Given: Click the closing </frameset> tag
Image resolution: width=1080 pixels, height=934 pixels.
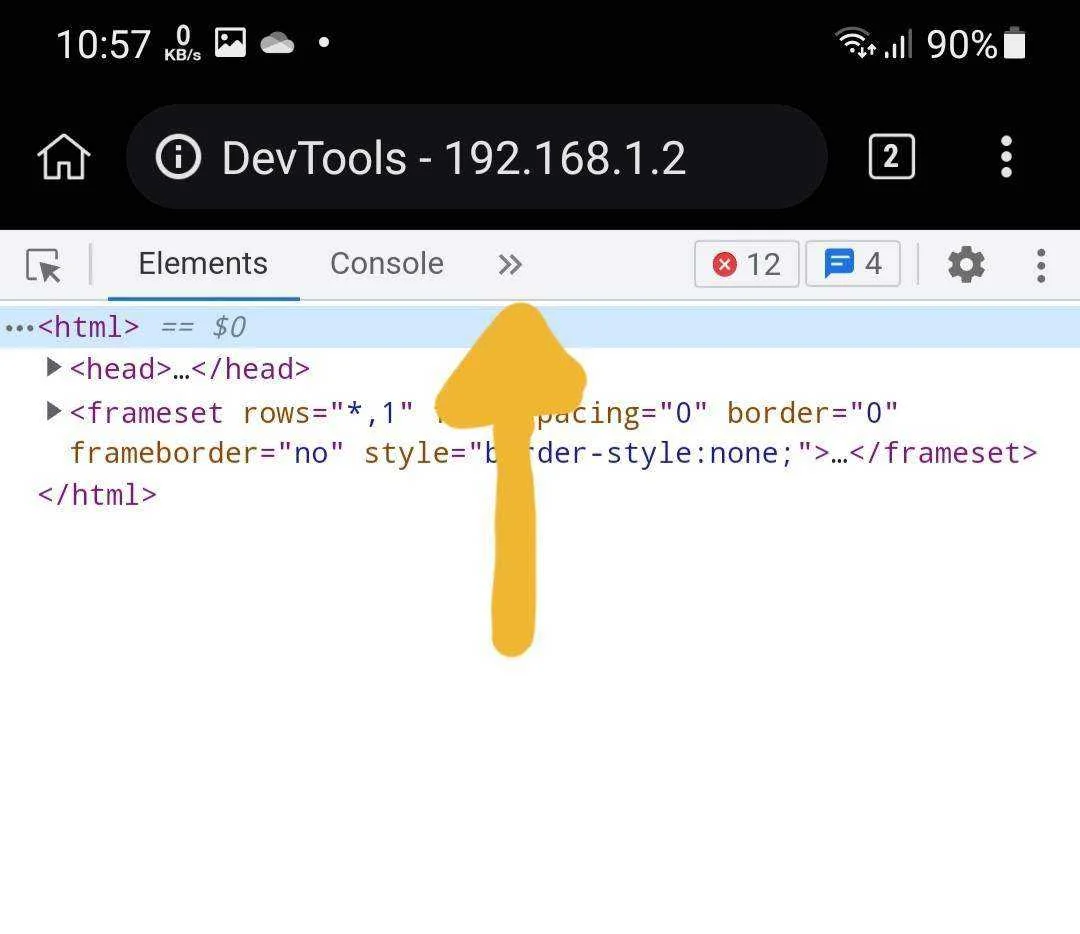Looking at the screenshot, I should [944, 453].
